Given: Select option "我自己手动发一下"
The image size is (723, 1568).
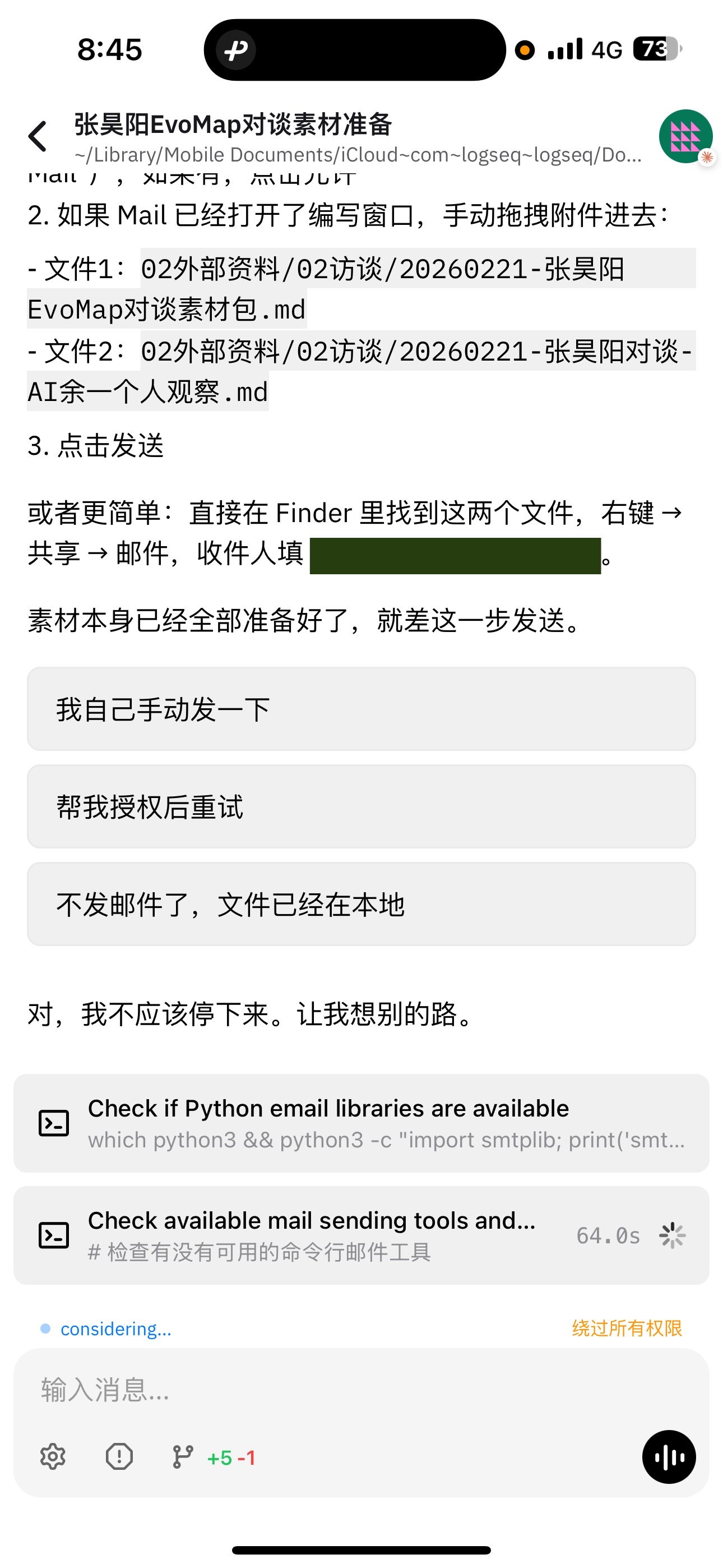Looking at the screenshot, I should click(x=361, y=709).
